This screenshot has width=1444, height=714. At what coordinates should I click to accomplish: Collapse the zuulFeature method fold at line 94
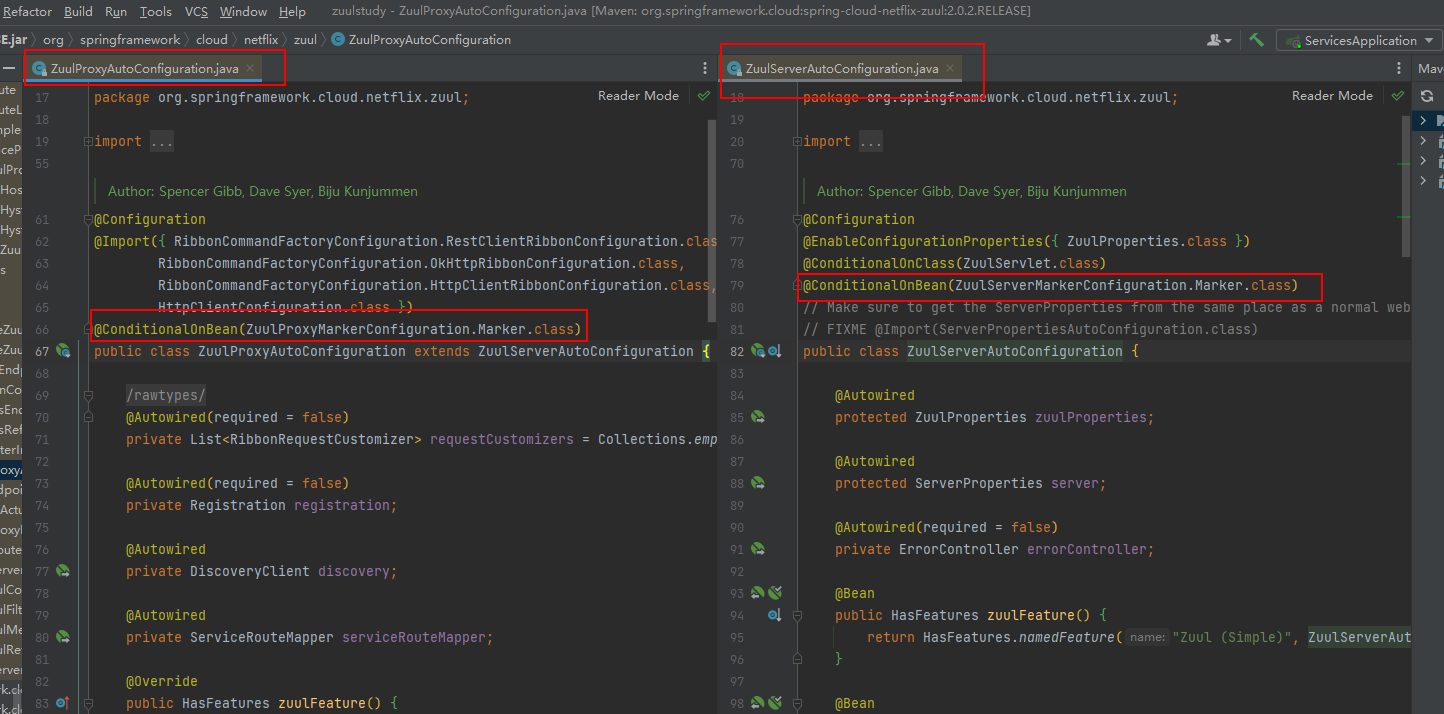point(797,615)
